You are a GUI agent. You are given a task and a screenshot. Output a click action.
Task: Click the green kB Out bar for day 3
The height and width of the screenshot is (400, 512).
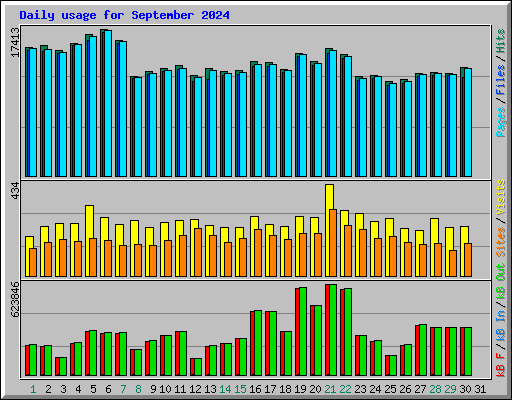pos(63,367)
